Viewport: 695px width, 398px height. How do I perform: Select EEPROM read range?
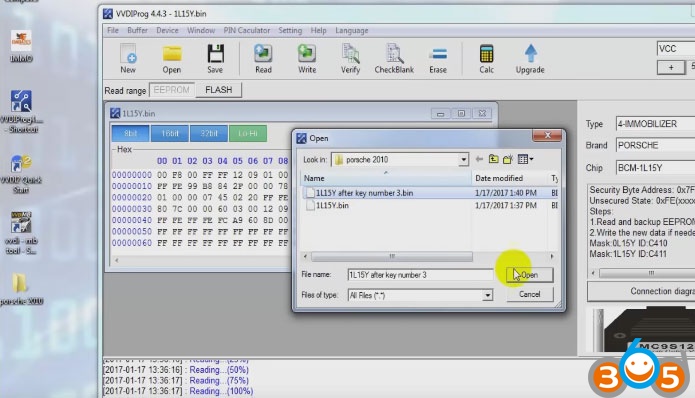(172, 90)
